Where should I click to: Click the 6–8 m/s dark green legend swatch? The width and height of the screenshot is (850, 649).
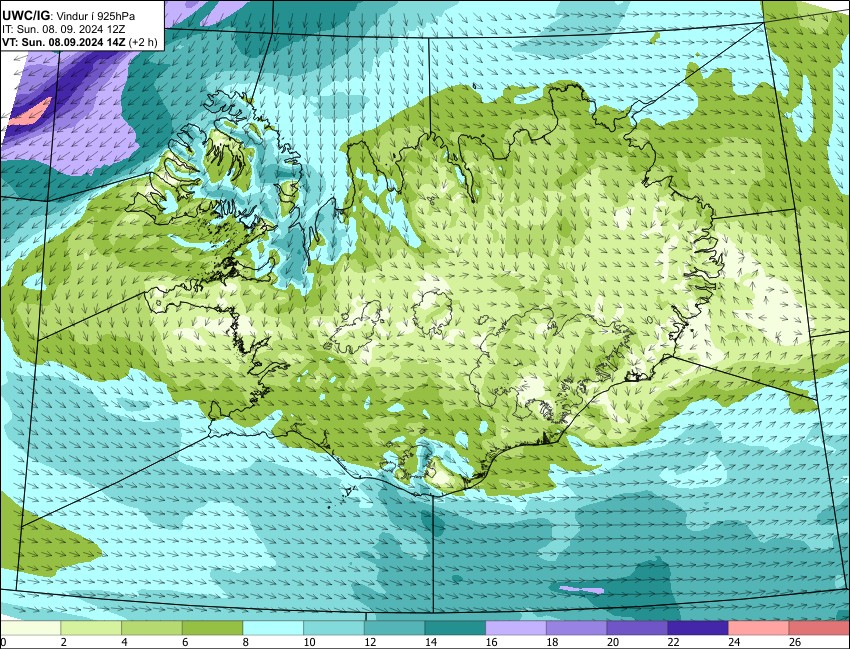coord(212,628)
